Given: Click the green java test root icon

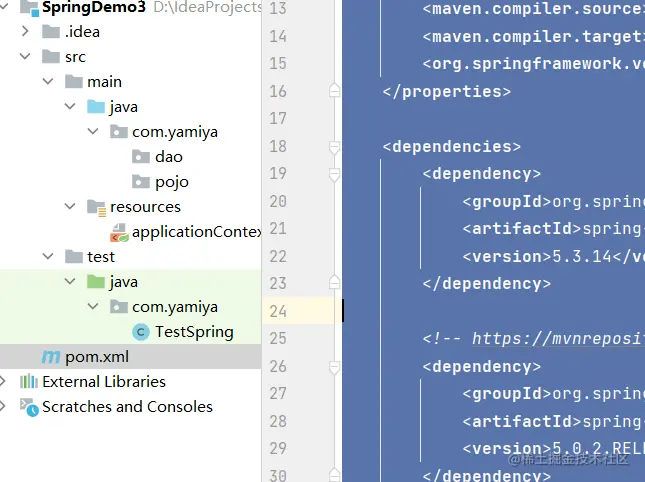Looking at the screenshot, I should (96, 282).
